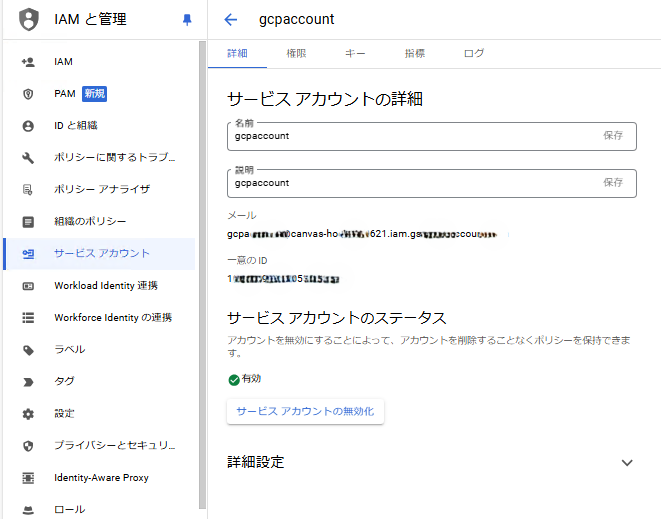Click the ポリシー アナライザ document icon
661x519 pixels.
28,190
